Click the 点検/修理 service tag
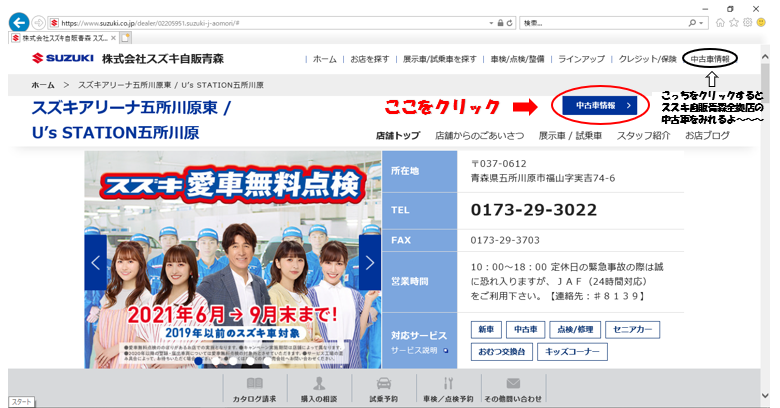Screen dimensions: 780x408 [x=575, y=329]
